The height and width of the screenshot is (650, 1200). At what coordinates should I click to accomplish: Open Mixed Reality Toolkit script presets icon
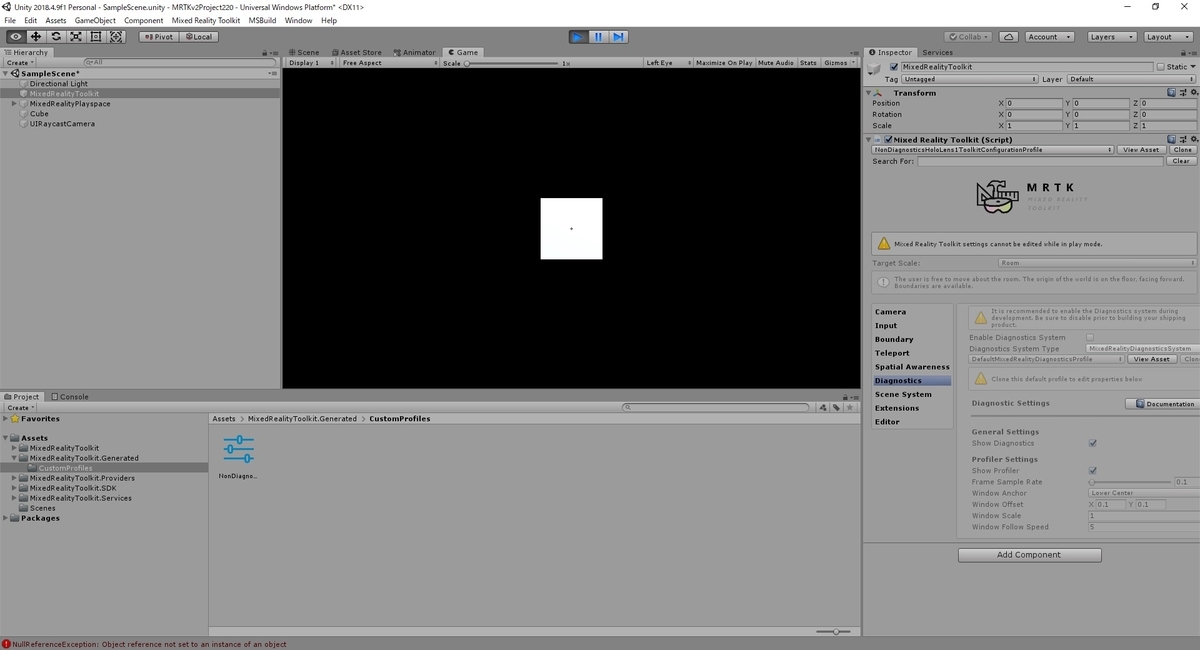tap(1182, 140)
